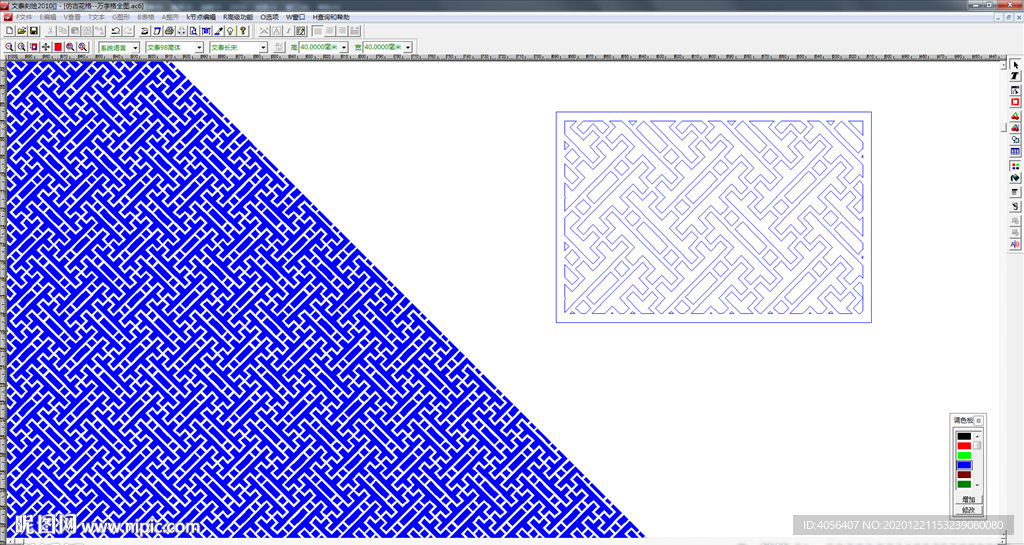Image resolution: width=1024 pixels, height=545 pixels.
Task: Open the width 40.0000毫米 dropdown arrow
Action: tap(408, 48)
